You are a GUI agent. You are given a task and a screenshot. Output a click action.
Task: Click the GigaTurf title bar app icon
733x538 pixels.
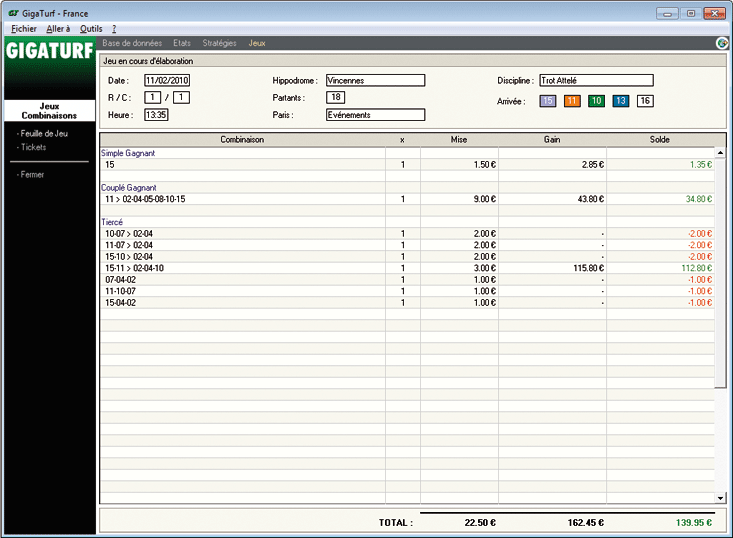click(x=13, y=13)
